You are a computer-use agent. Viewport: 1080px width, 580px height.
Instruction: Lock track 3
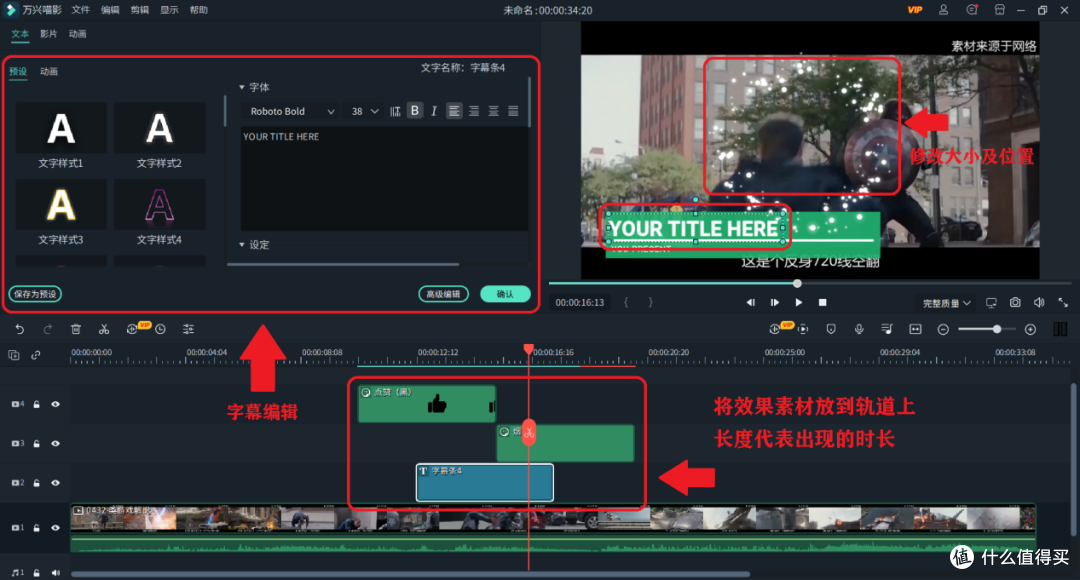click(x=37, y=444)
